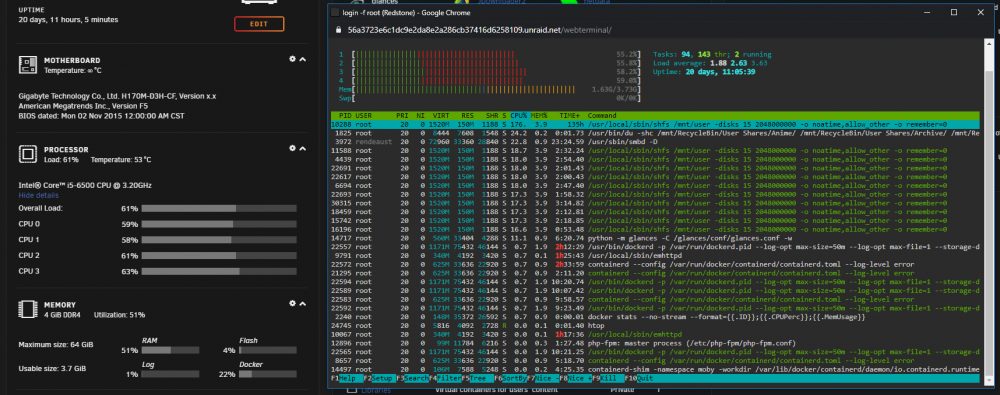Maximize the Chrome web terminal window
The image size is (1000, 395).
point(954,12)
